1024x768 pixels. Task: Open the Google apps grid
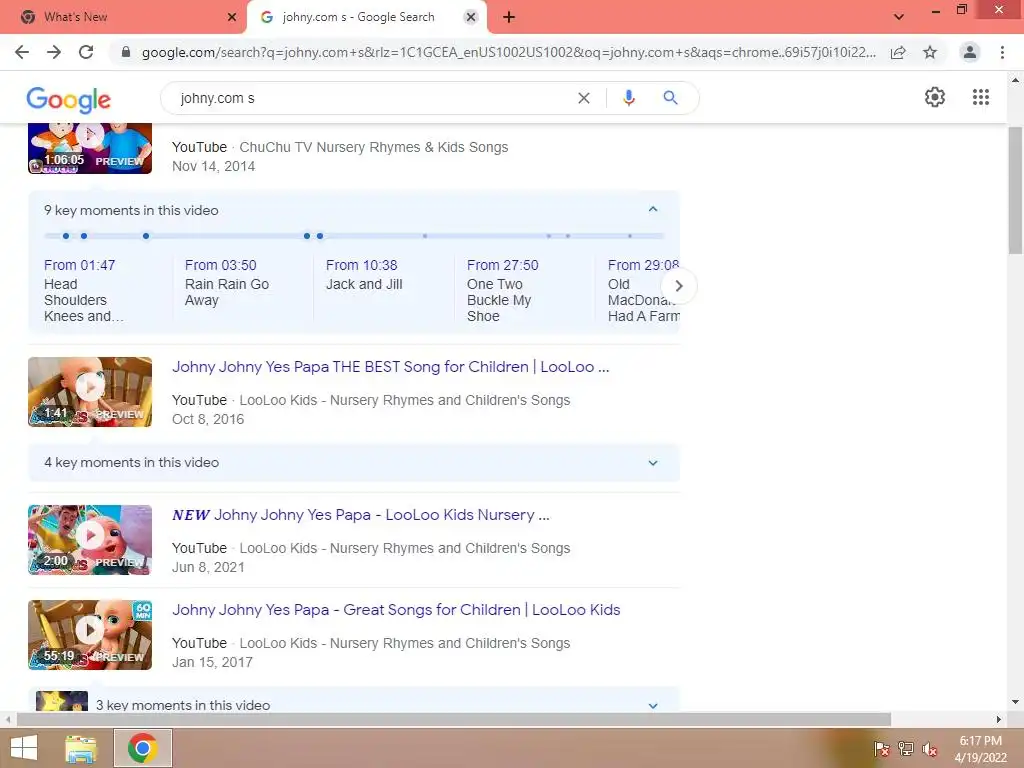(981, 97)
